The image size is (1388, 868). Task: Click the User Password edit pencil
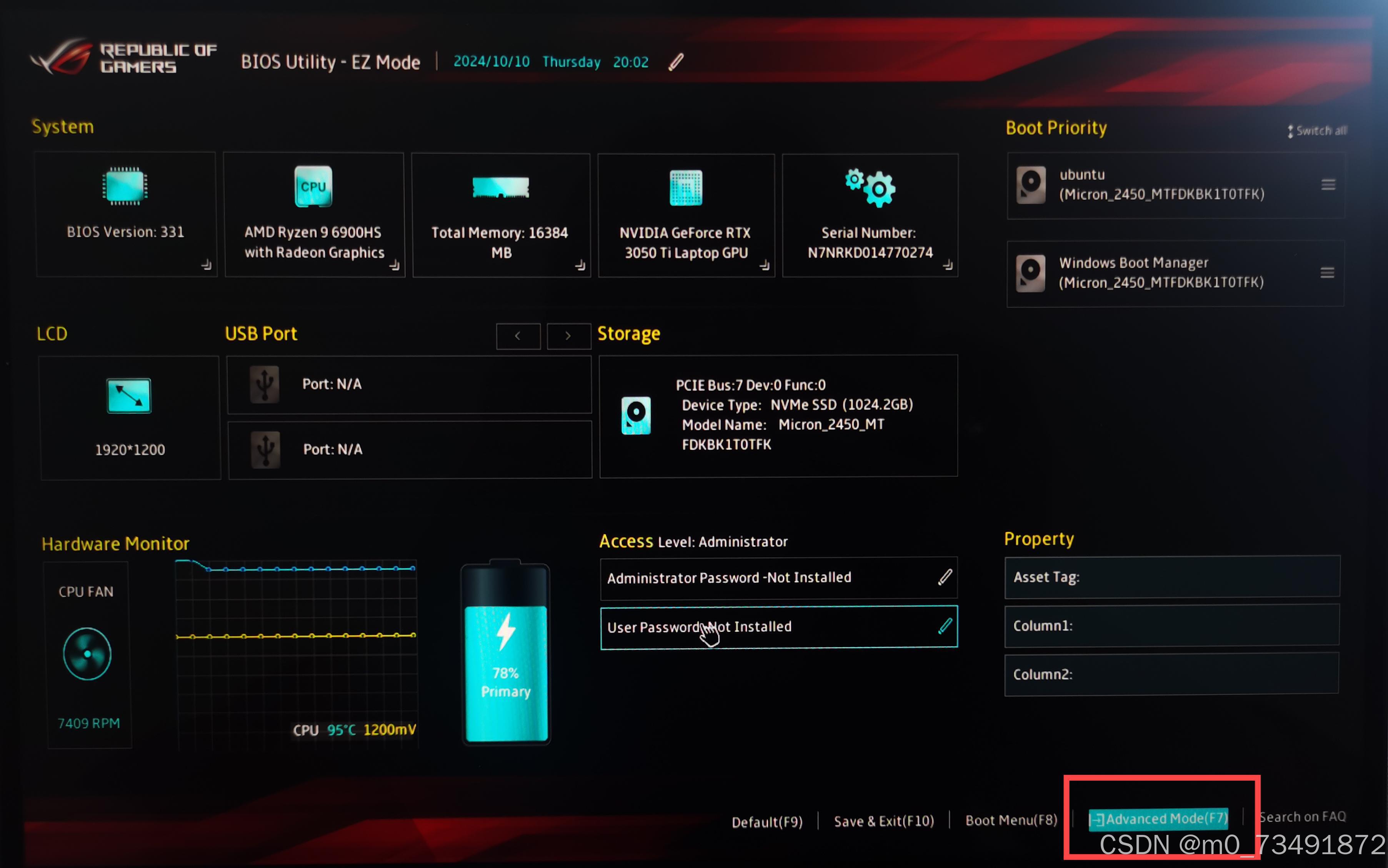click(x=945, y=626)
